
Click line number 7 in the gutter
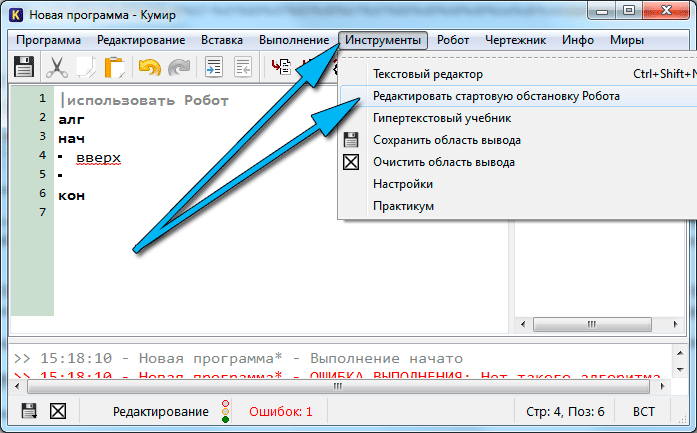click(x=42, y=212)
